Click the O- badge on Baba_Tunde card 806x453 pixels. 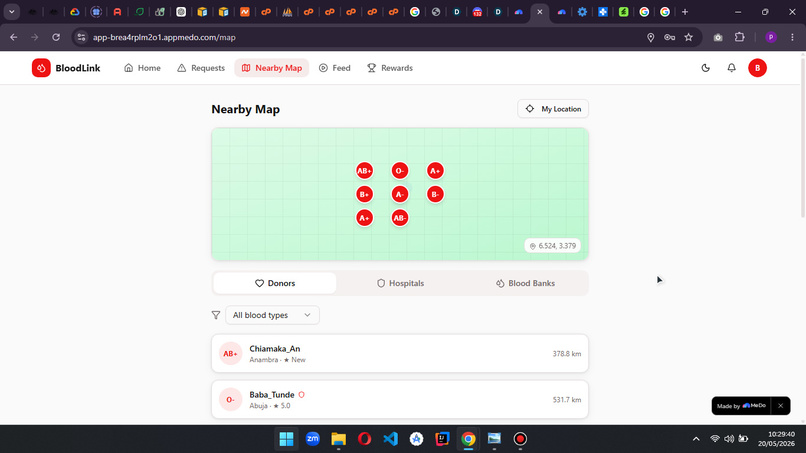[x=230, y=400]
